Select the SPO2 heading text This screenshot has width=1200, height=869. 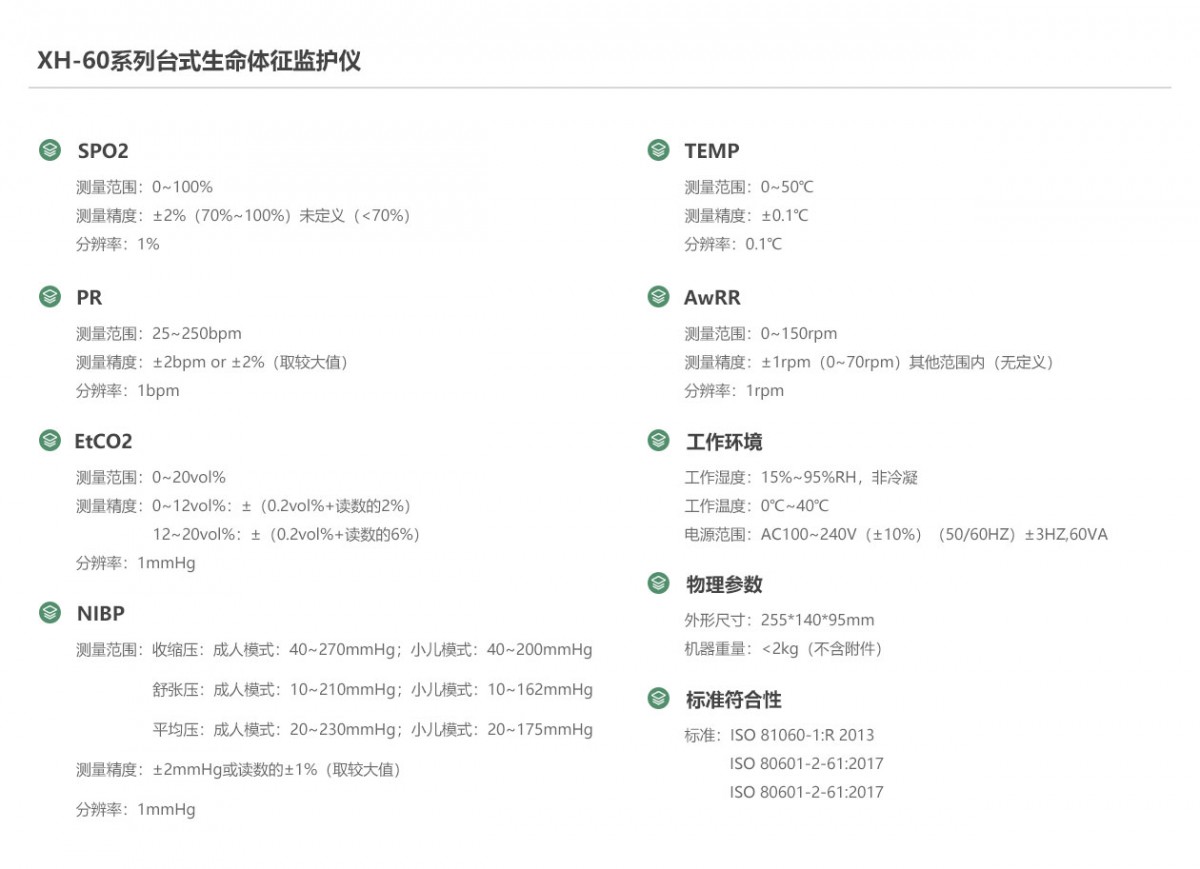[x=103, y=152]
